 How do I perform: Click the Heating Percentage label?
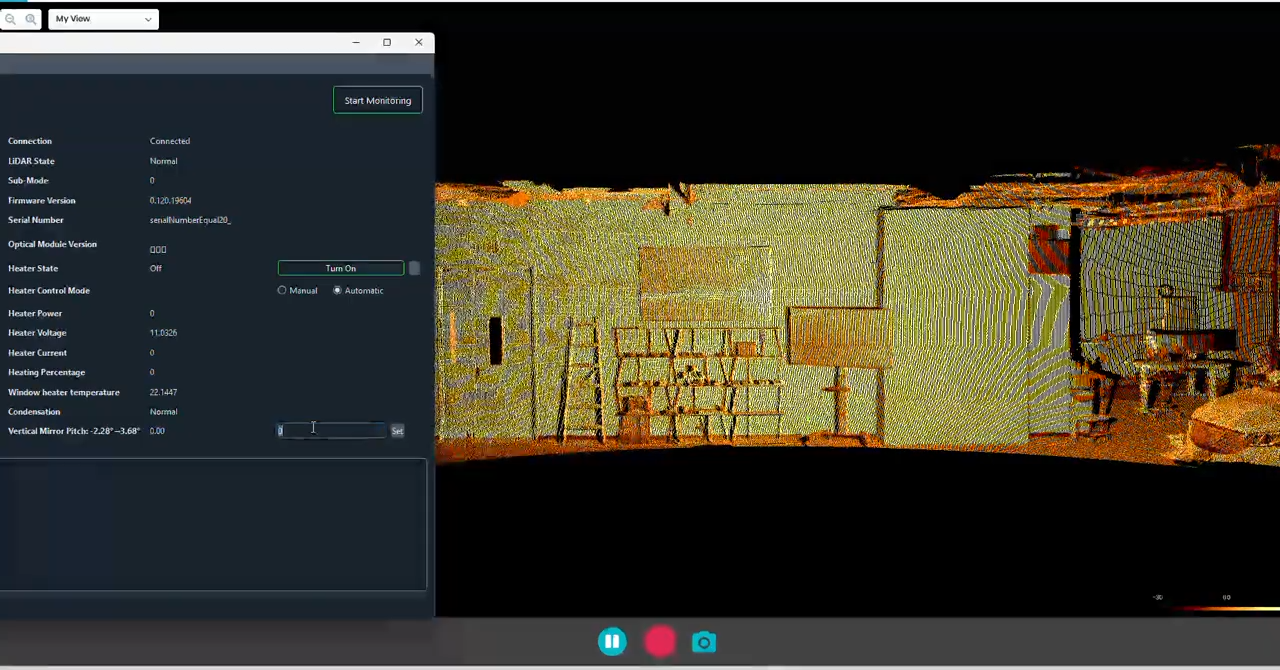click(x=46, y=372)
